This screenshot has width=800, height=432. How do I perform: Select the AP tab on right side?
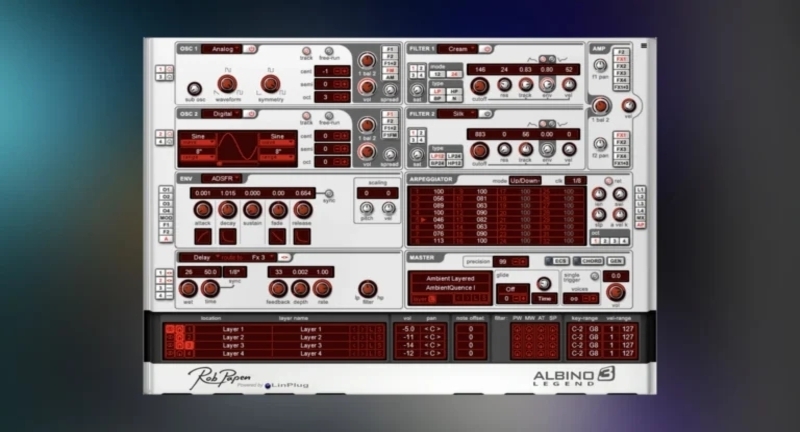click(640, 225)
